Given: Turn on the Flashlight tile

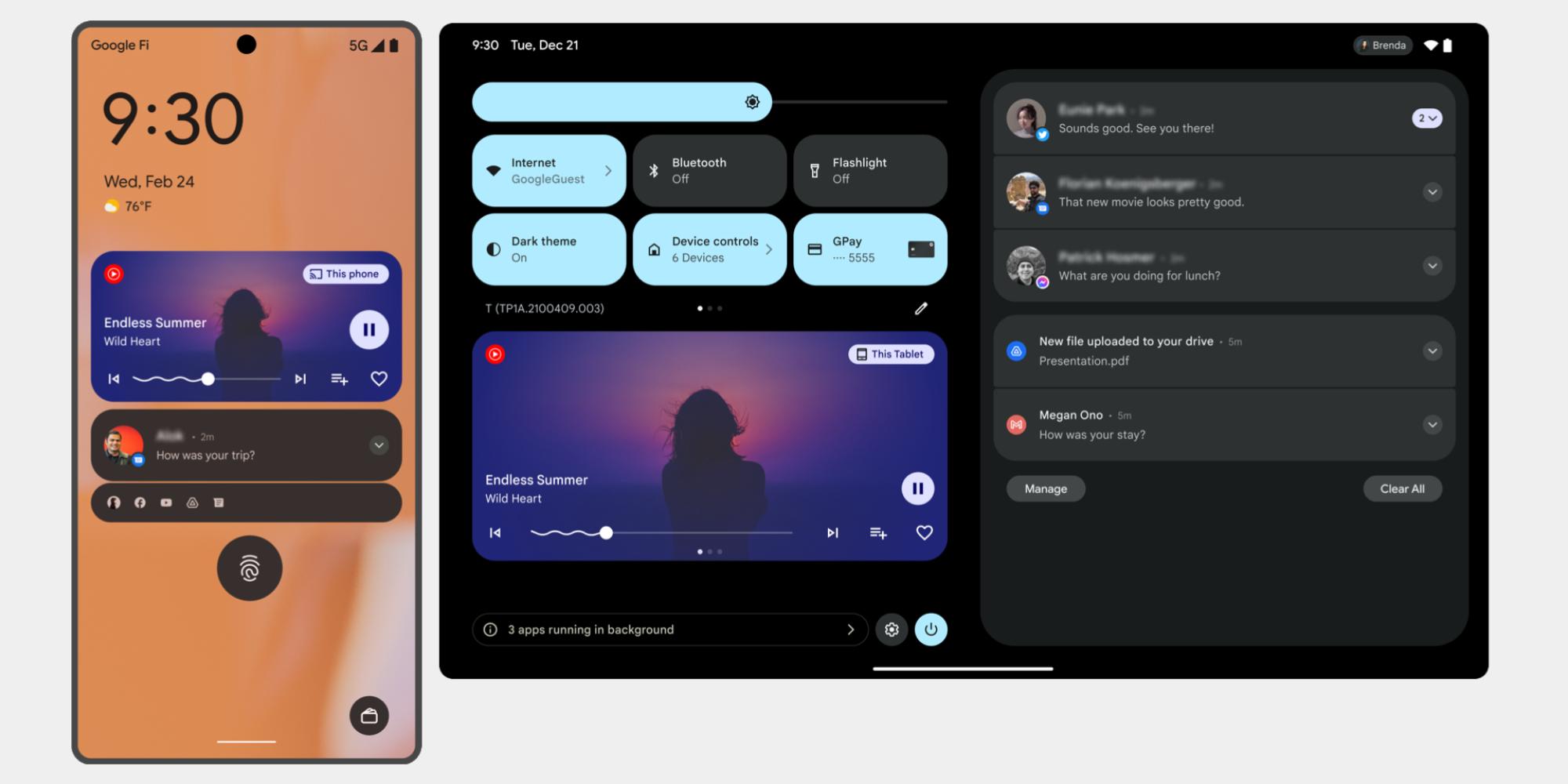Looking at the screenshot, I should 869,171.
